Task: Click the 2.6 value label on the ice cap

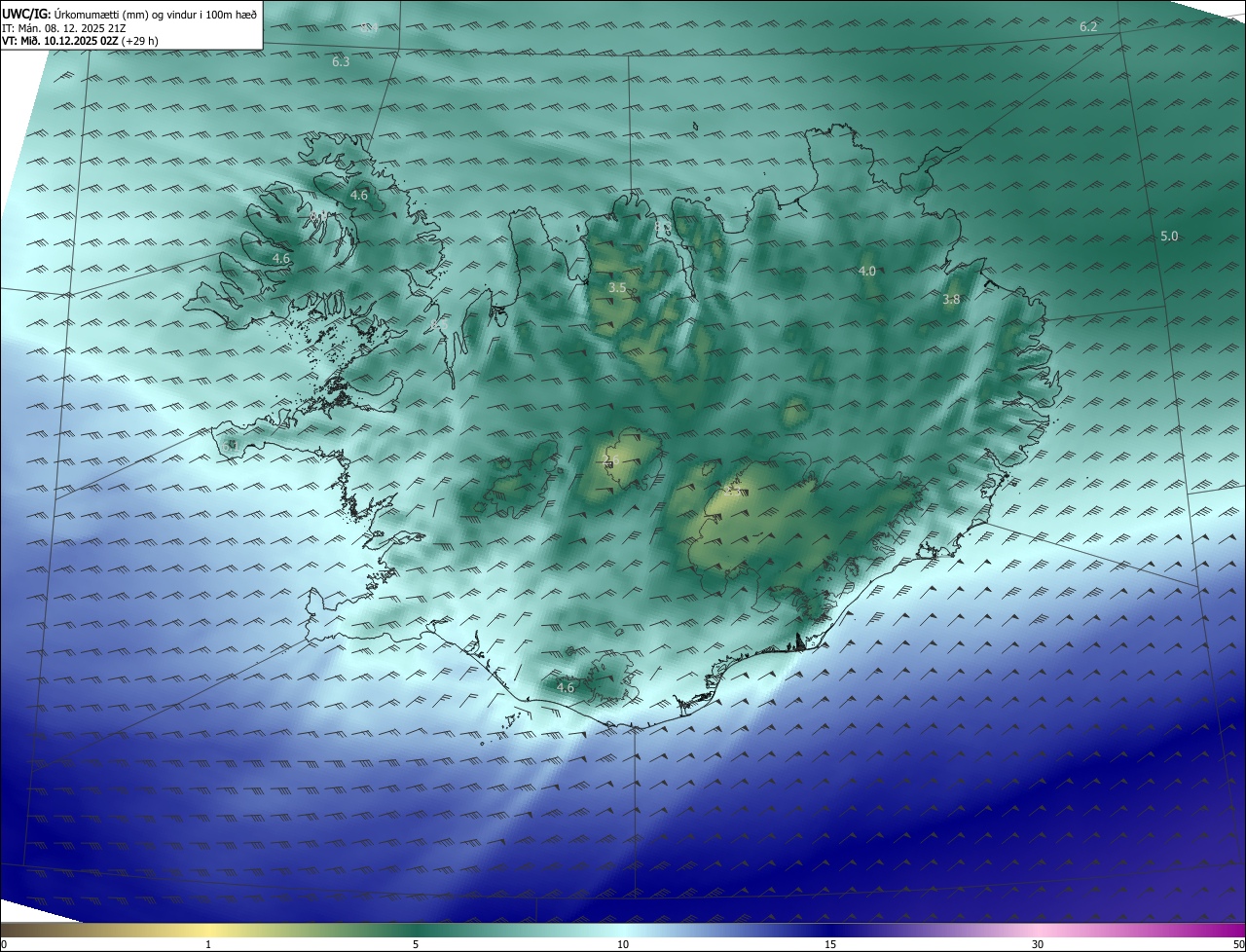Action: pos(611,462)
